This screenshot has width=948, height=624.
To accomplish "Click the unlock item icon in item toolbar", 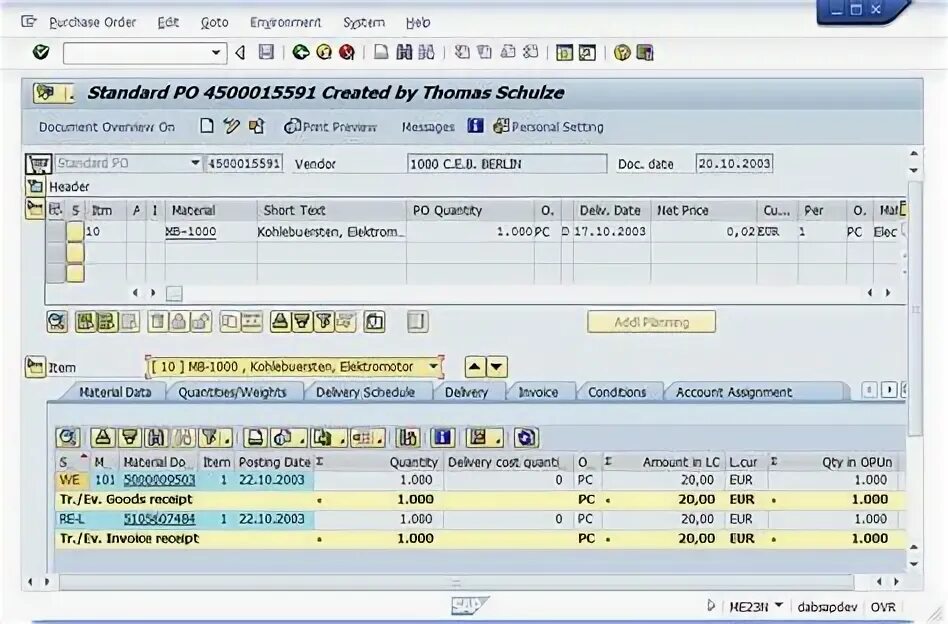I will 201,322.
